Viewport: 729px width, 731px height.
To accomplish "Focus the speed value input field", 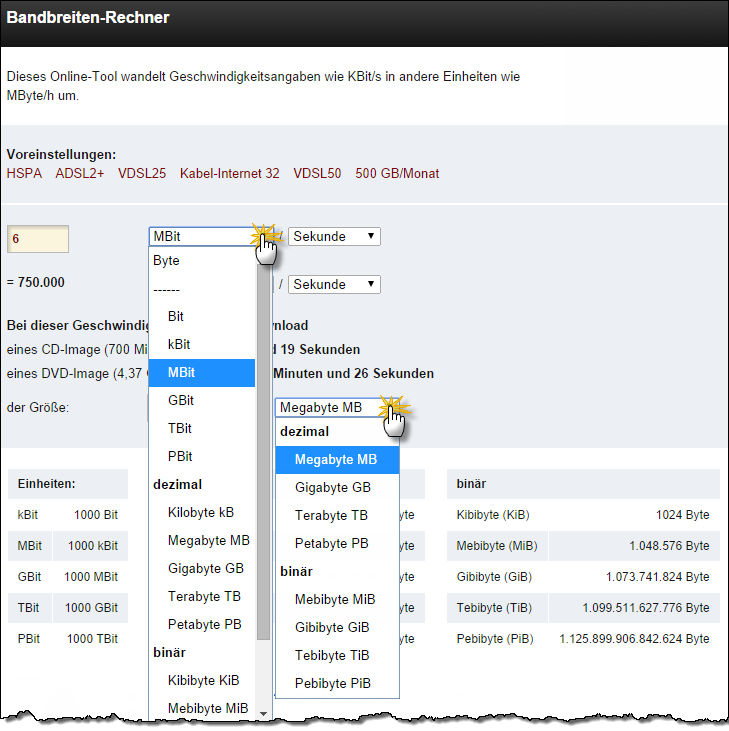I will pyautogui.click(x=38, y=239).
